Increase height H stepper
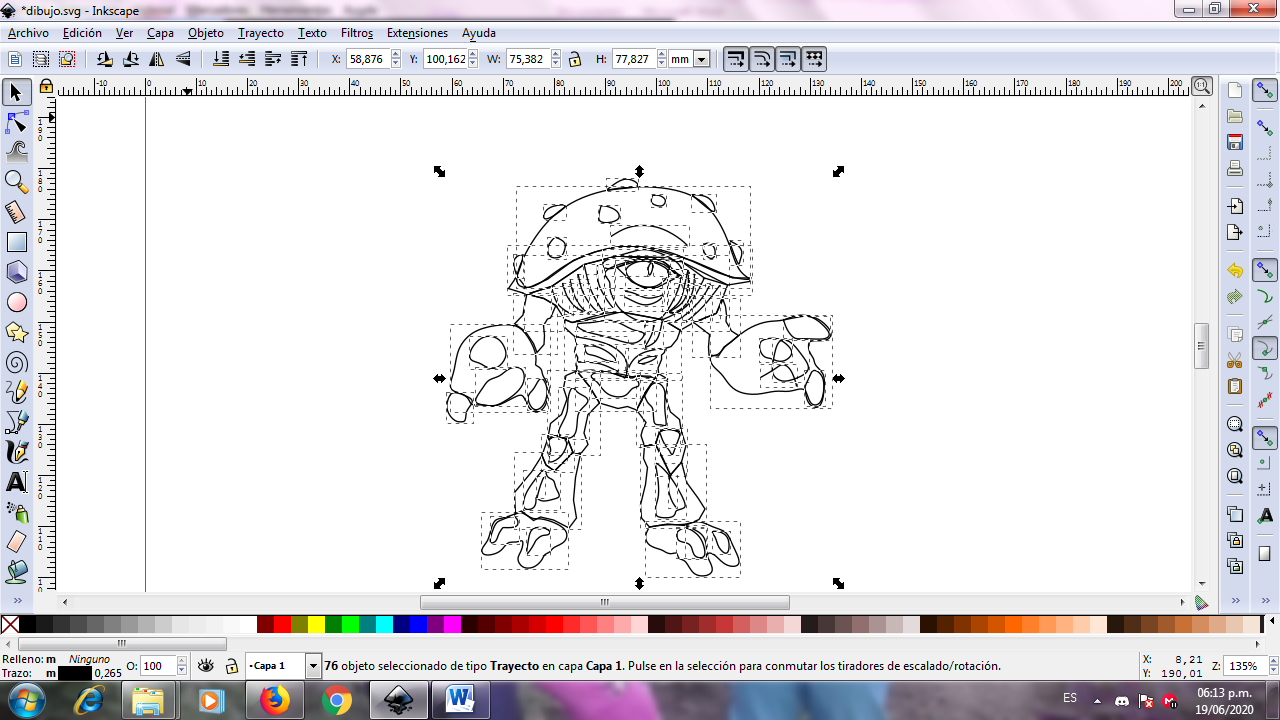 coord(661,55)
